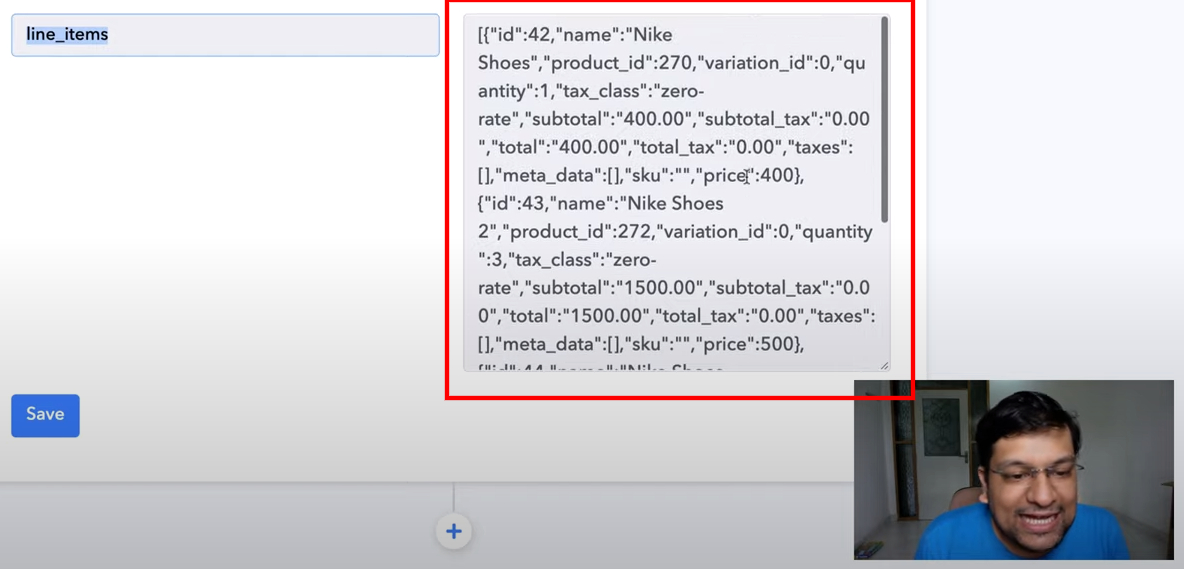Click the text "price":500} in JSON
This screenshot has width=1184, height=569.
pyautogui.click(x=750, y=344)
